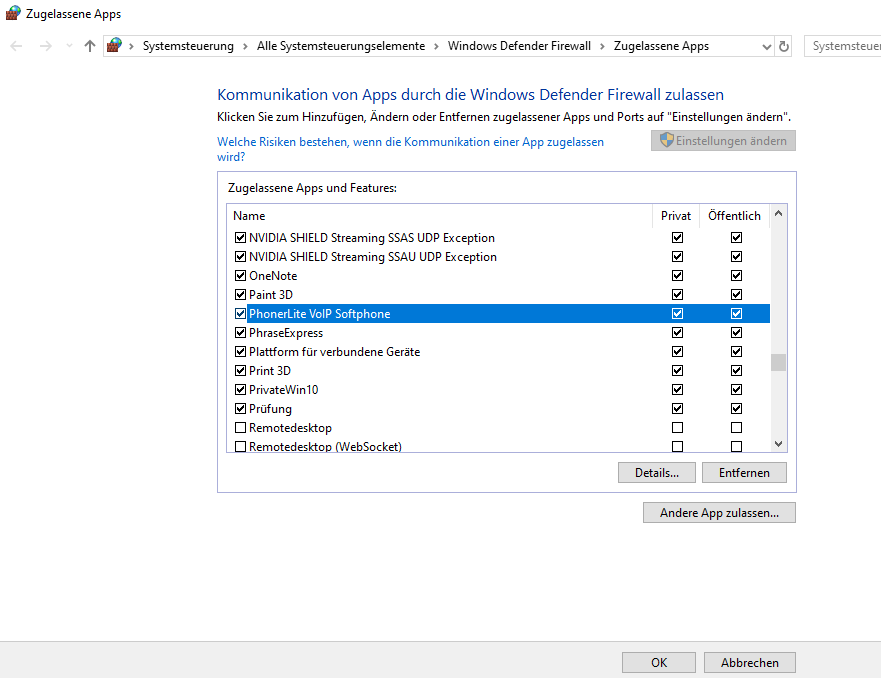Click Einstellungen ändern button
The height and width of the screenshot is (678, 881).
pos(723,140)
